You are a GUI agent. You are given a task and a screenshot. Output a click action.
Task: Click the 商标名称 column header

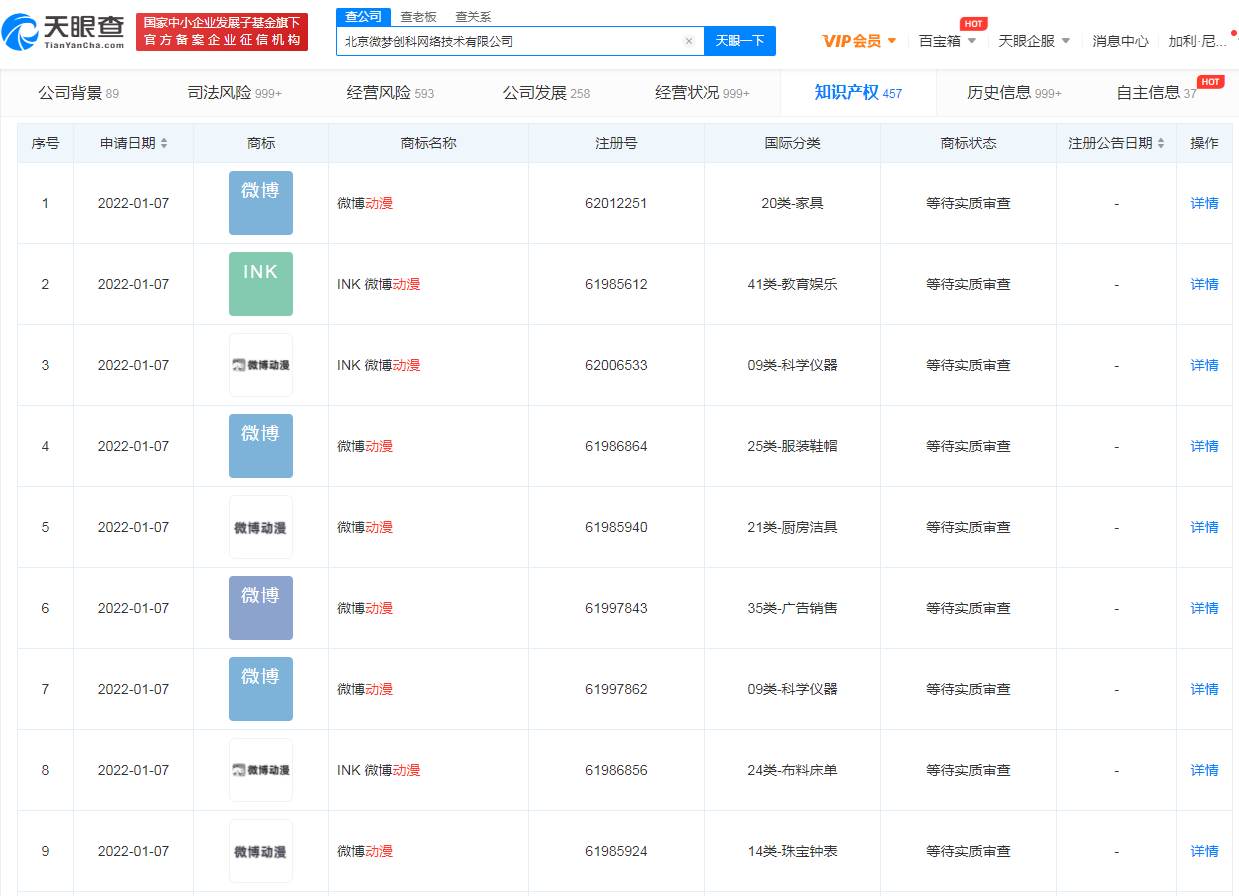click(x=428, y=143)
